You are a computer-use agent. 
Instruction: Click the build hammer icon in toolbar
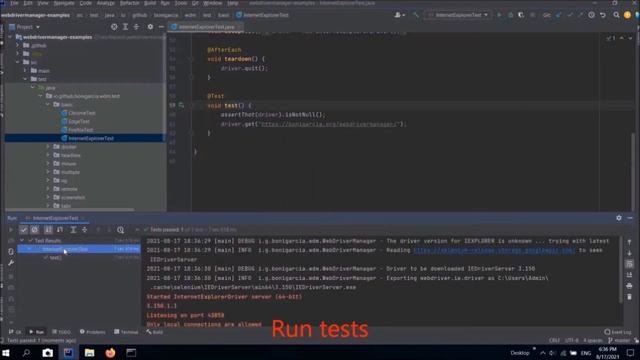416,15
